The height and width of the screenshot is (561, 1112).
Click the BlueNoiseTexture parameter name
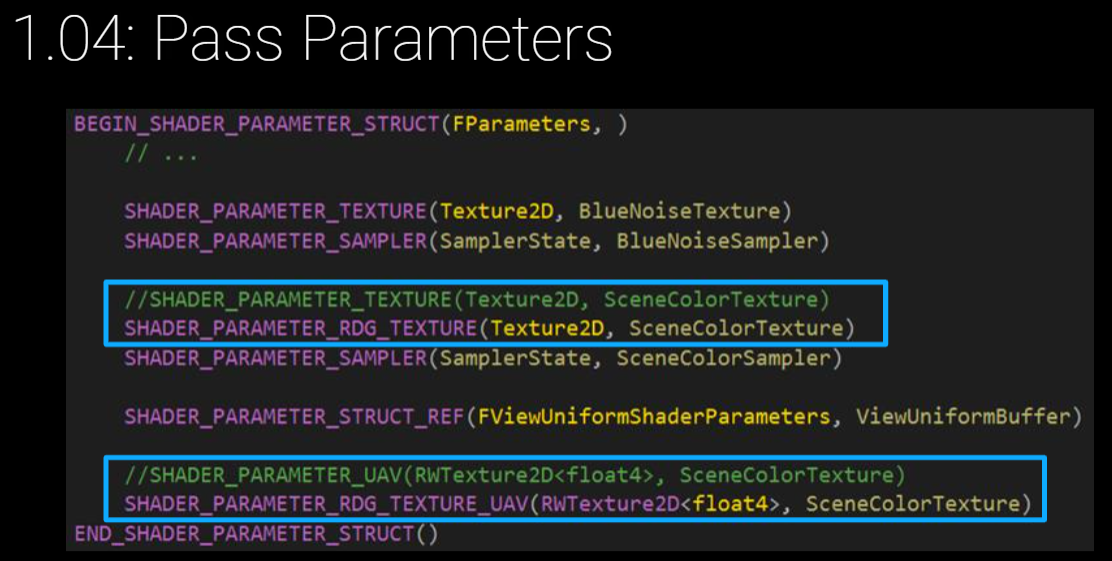coord(678,211)
